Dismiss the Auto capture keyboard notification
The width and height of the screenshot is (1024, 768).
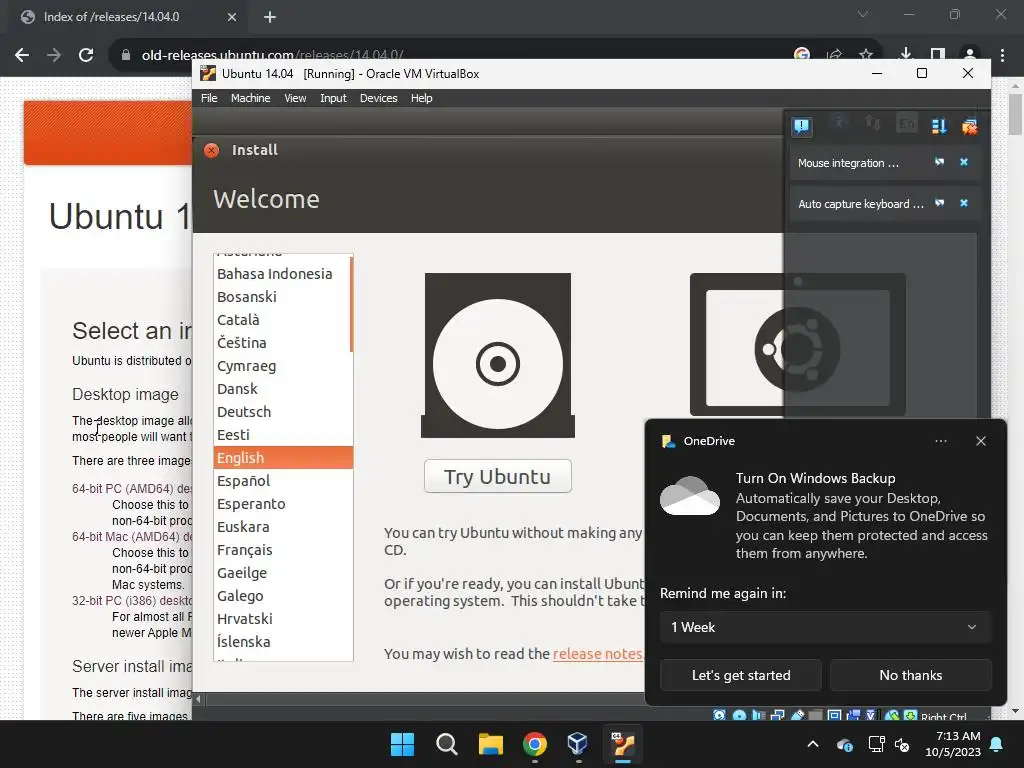(964, 203)
